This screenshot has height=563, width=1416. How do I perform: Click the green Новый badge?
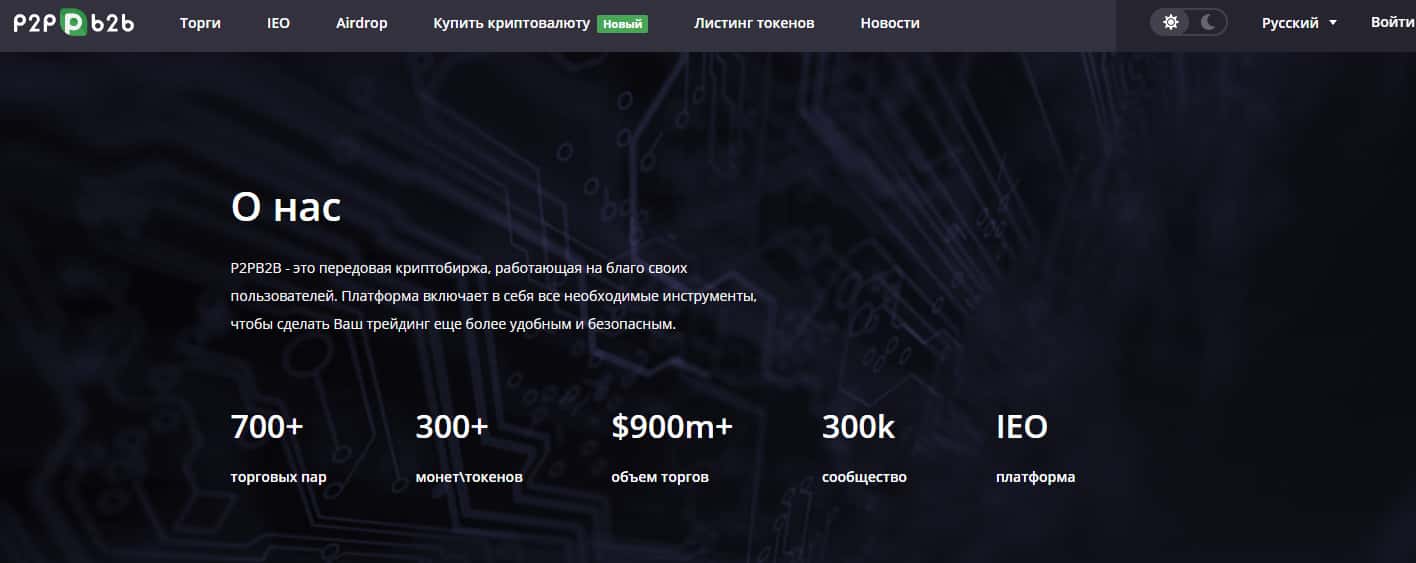point(622,23)
